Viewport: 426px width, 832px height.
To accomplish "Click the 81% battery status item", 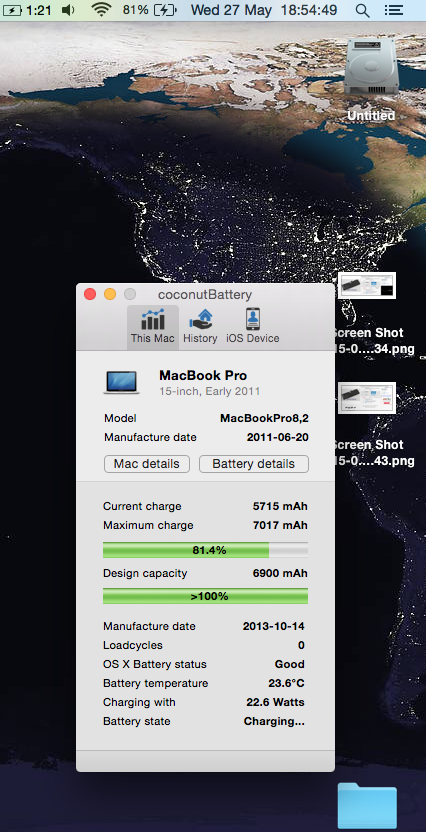I will [151, 10].
